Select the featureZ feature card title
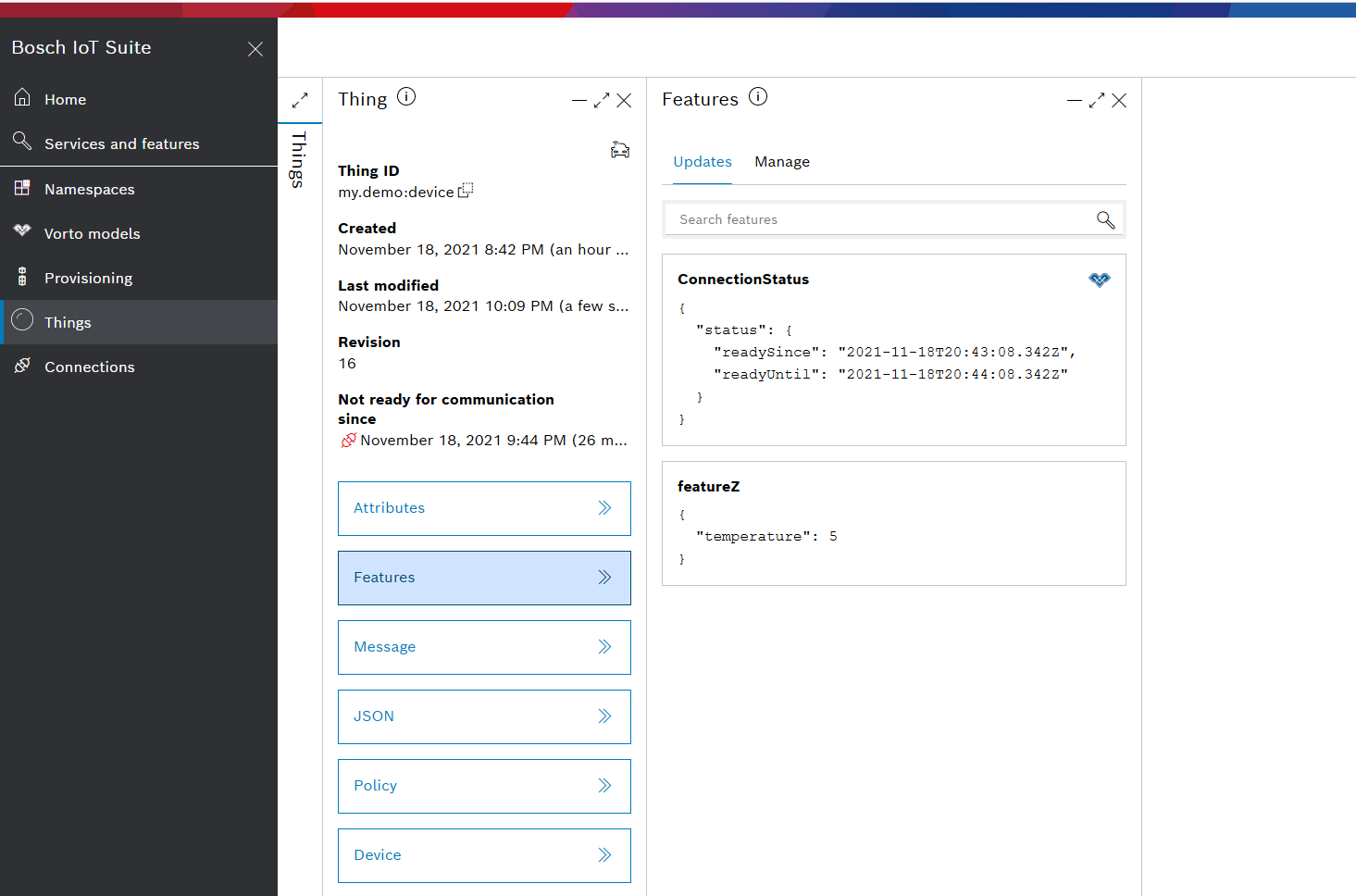1356x896 pixels. [709, 487]
